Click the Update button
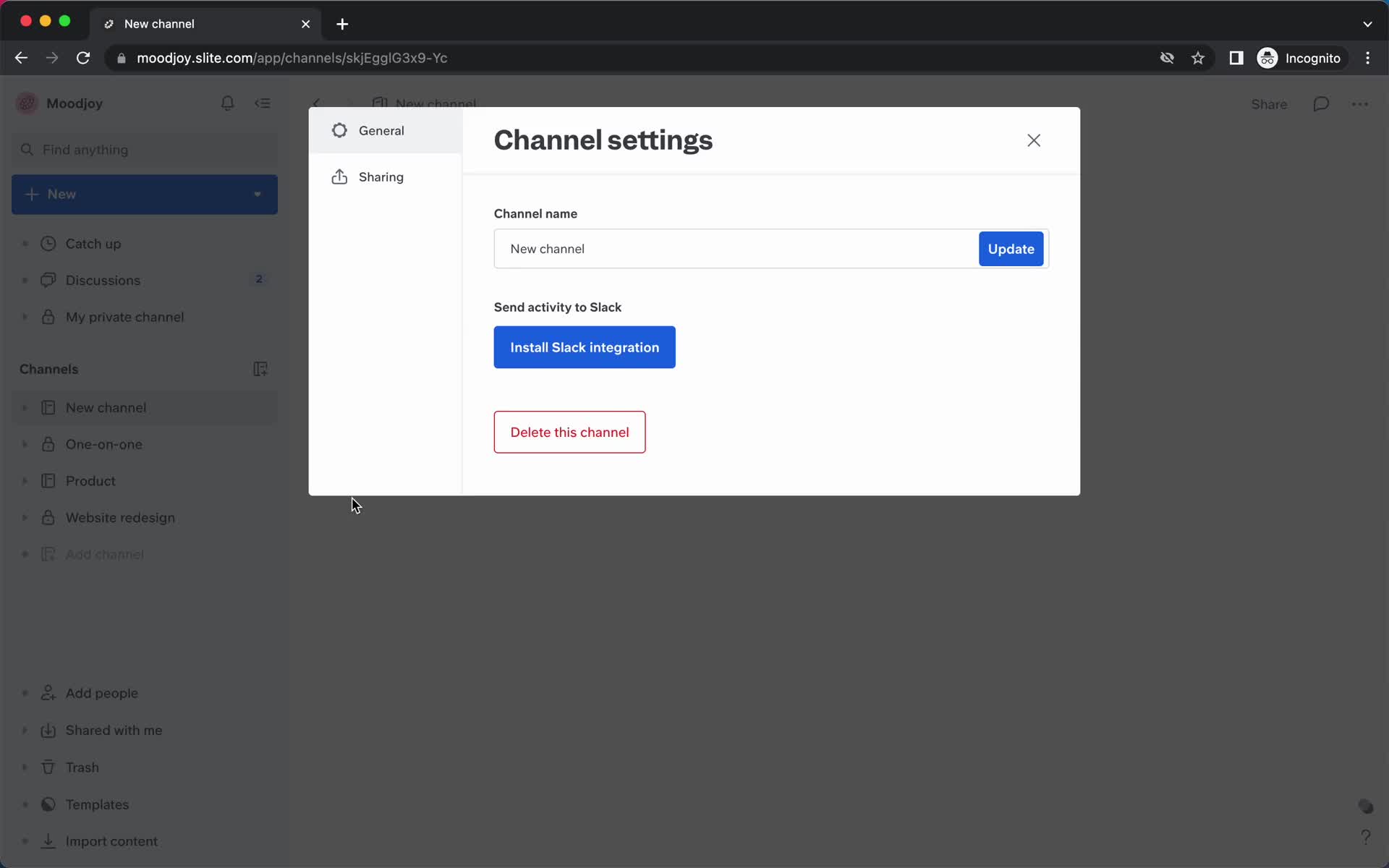The width and height of the screenshot is (1389, 868). (1011, 249)
